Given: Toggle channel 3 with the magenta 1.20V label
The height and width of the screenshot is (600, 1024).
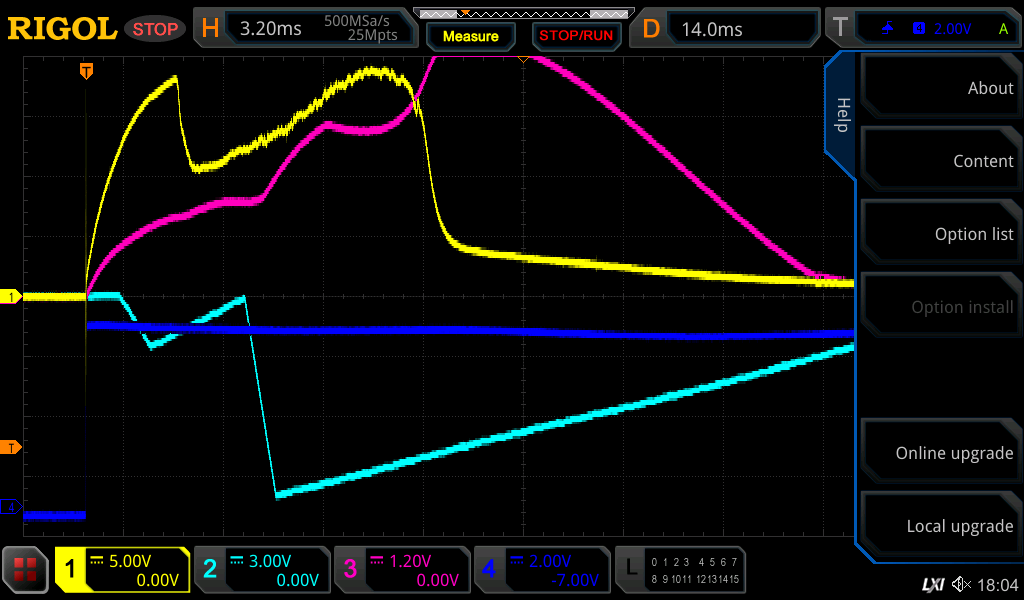Looking at the screenshot, I should point(402,570).
